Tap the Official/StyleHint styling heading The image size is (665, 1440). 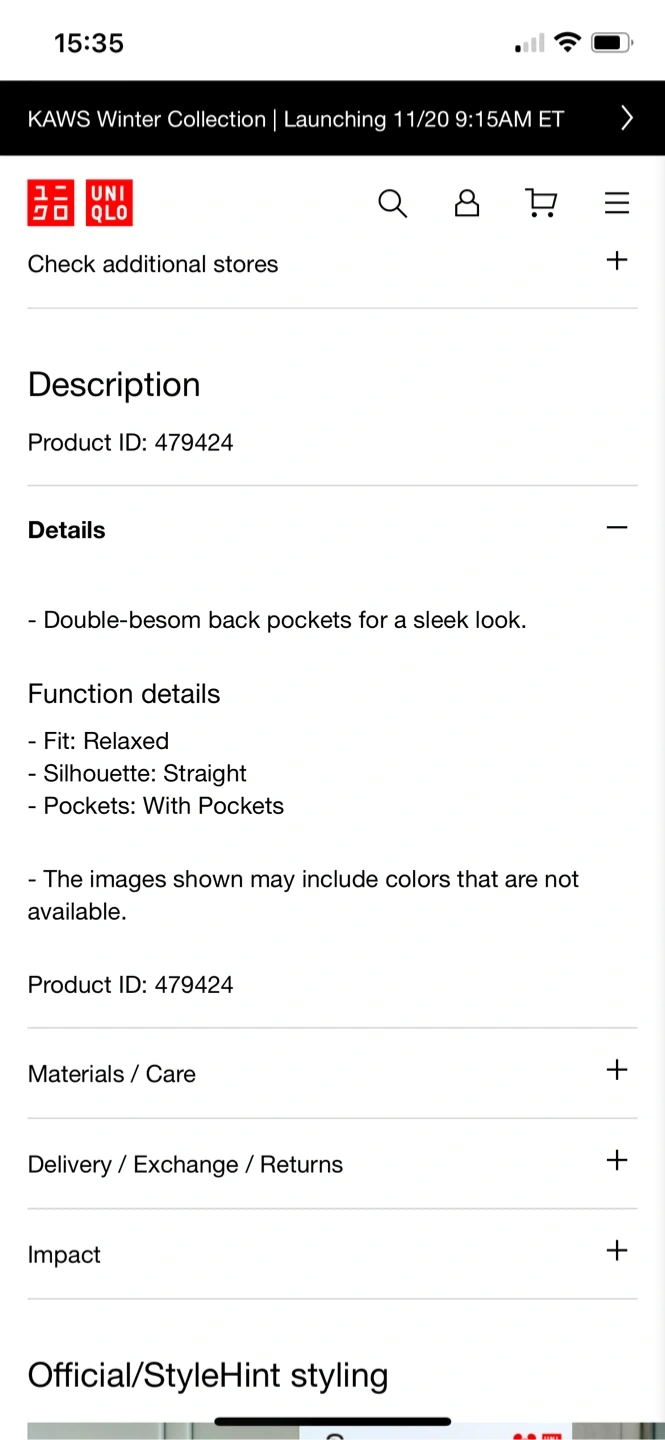208,1375
